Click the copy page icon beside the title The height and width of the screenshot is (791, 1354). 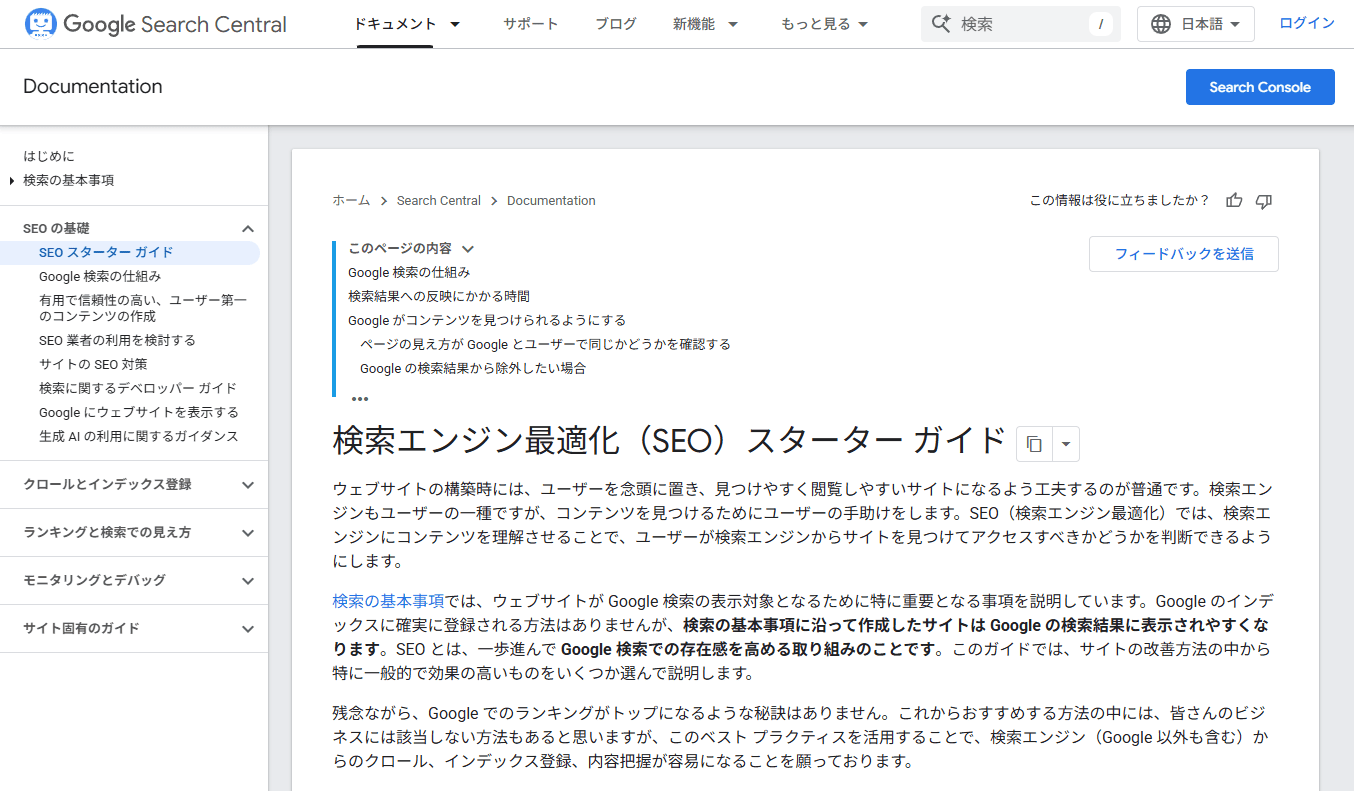pyautogui.click(x=1035, y=443)
